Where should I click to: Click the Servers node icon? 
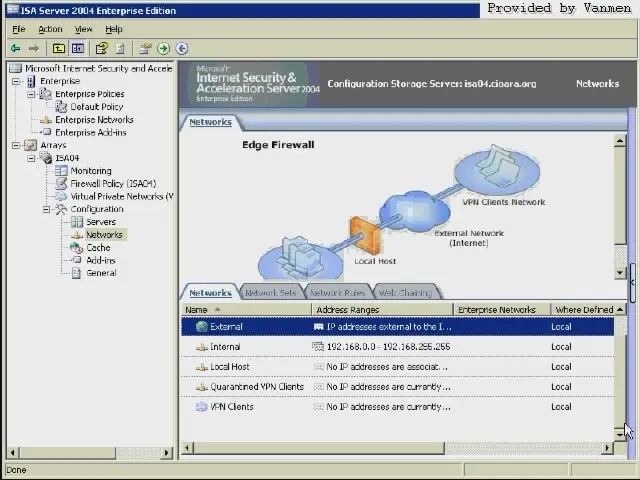[77, 222]
